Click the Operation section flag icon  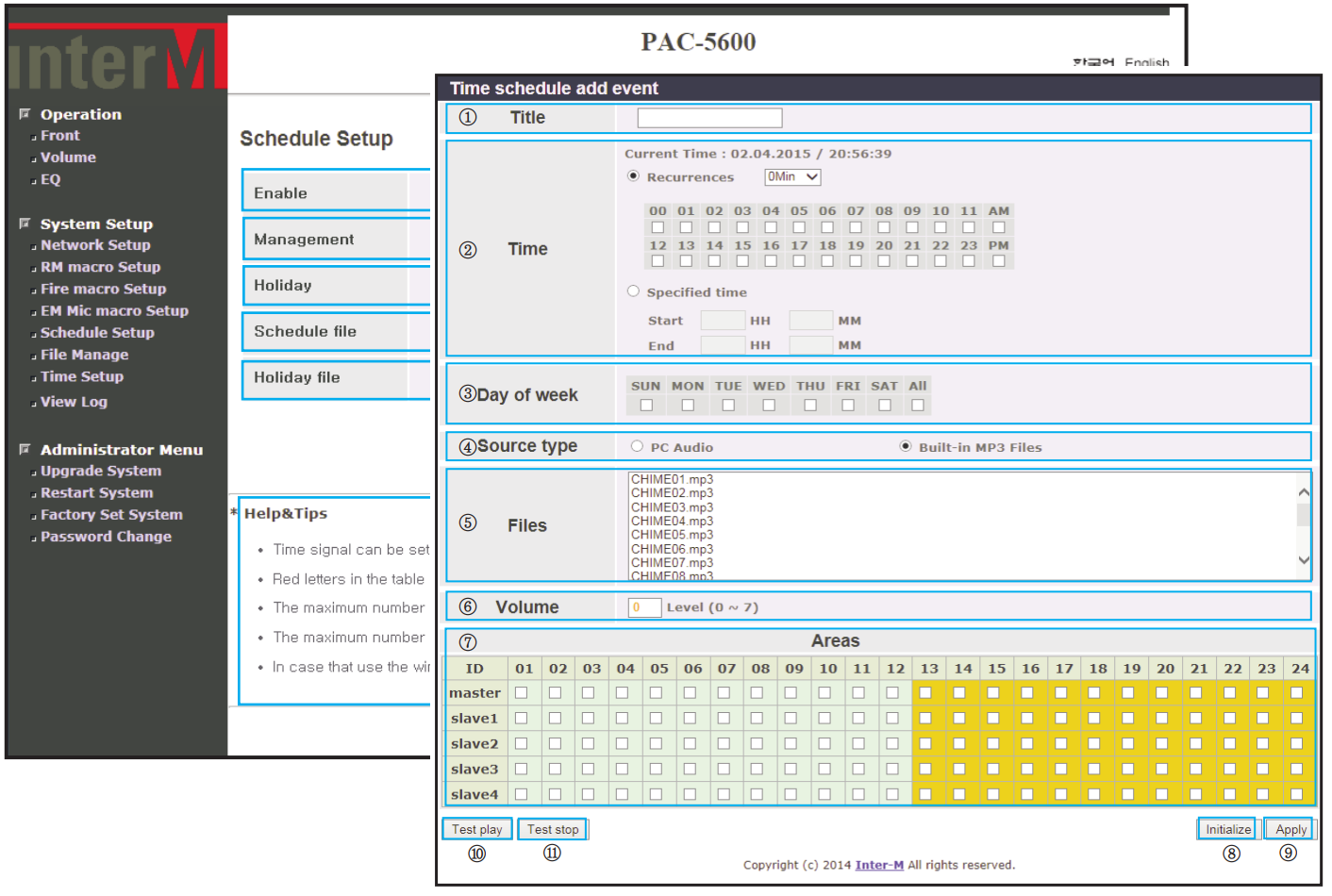[25, 113]
